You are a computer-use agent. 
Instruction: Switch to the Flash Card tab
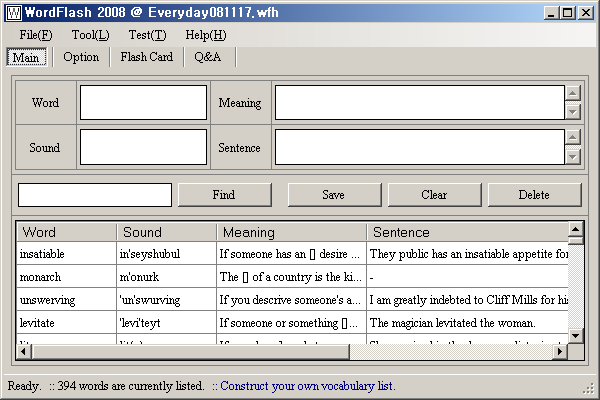(147, 57)
